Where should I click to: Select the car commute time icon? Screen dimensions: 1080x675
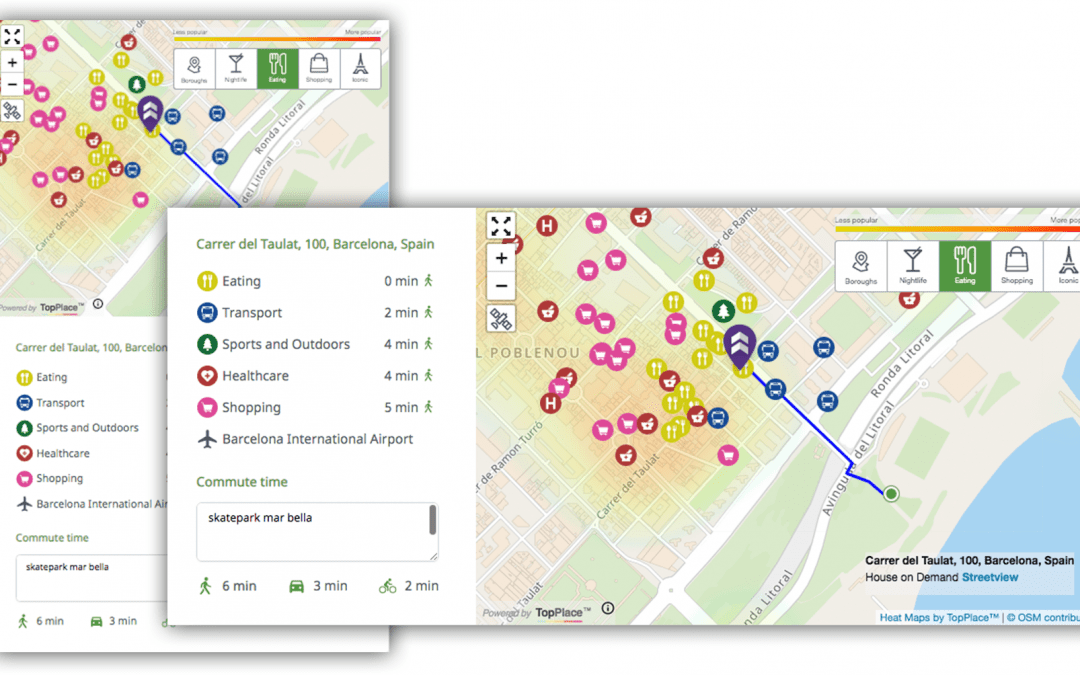click(297, 586)
